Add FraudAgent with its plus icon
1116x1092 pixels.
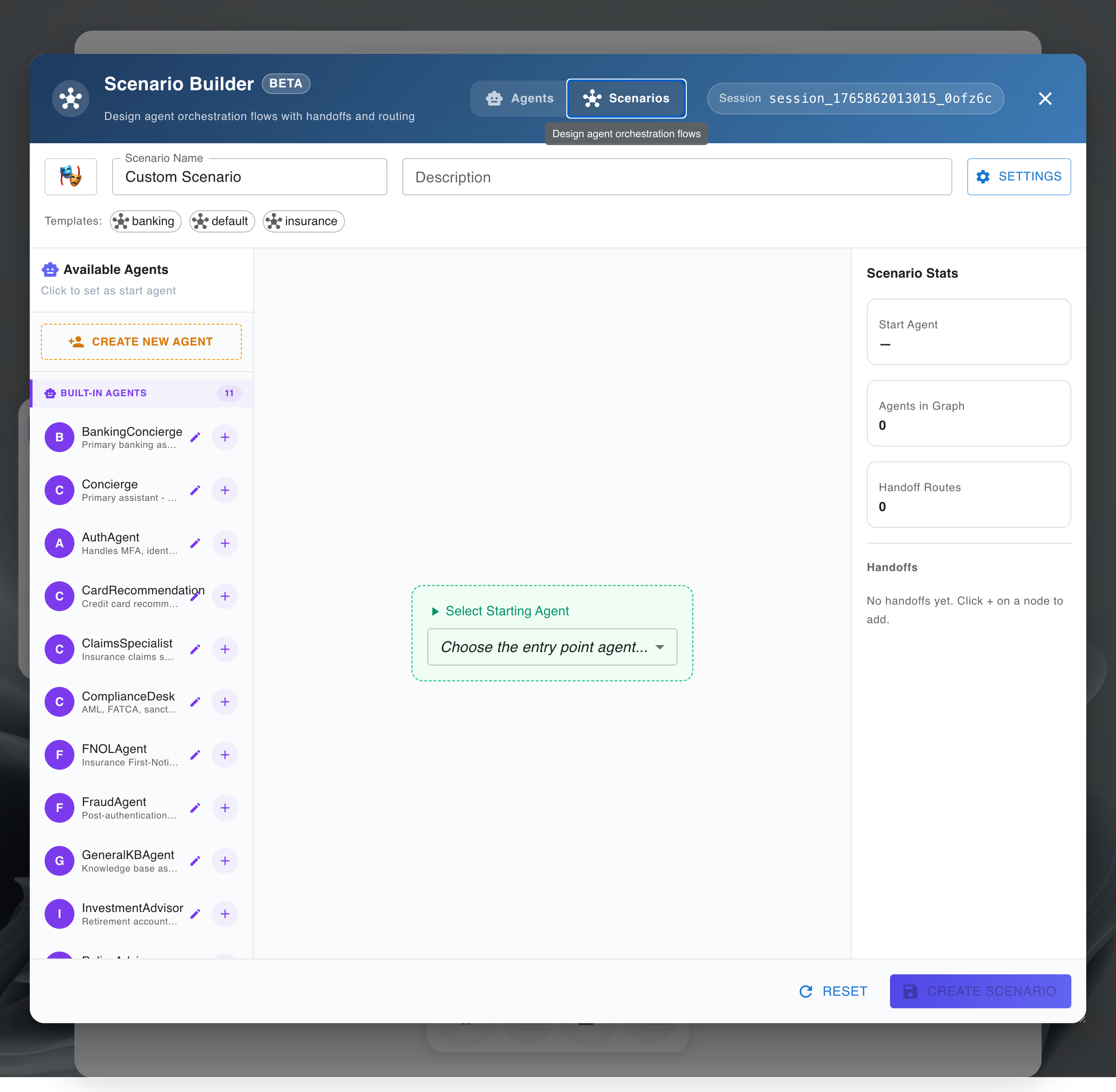click(225, 807)
